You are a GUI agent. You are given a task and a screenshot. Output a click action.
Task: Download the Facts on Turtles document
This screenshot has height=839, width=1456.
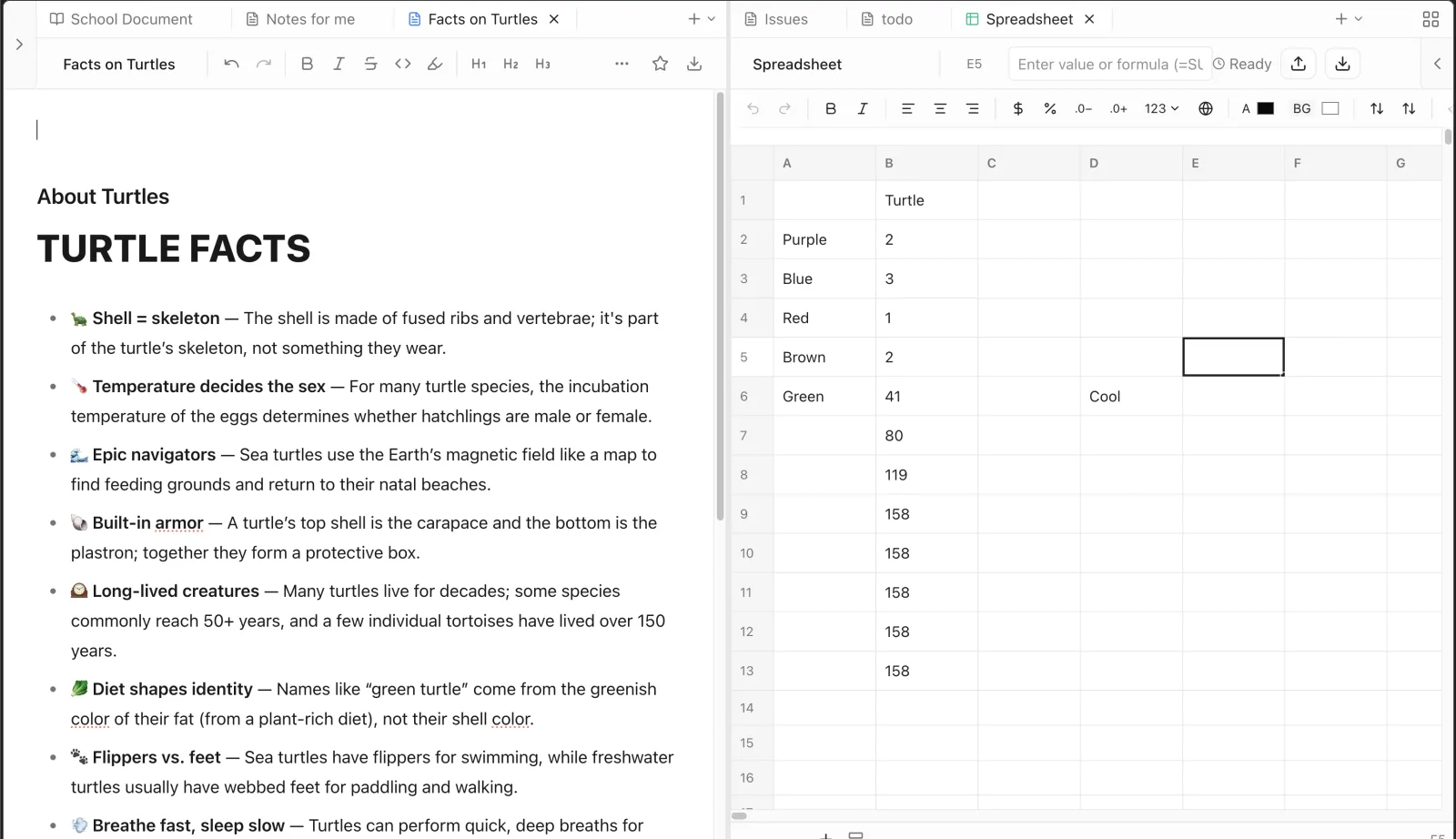[694, 64]
